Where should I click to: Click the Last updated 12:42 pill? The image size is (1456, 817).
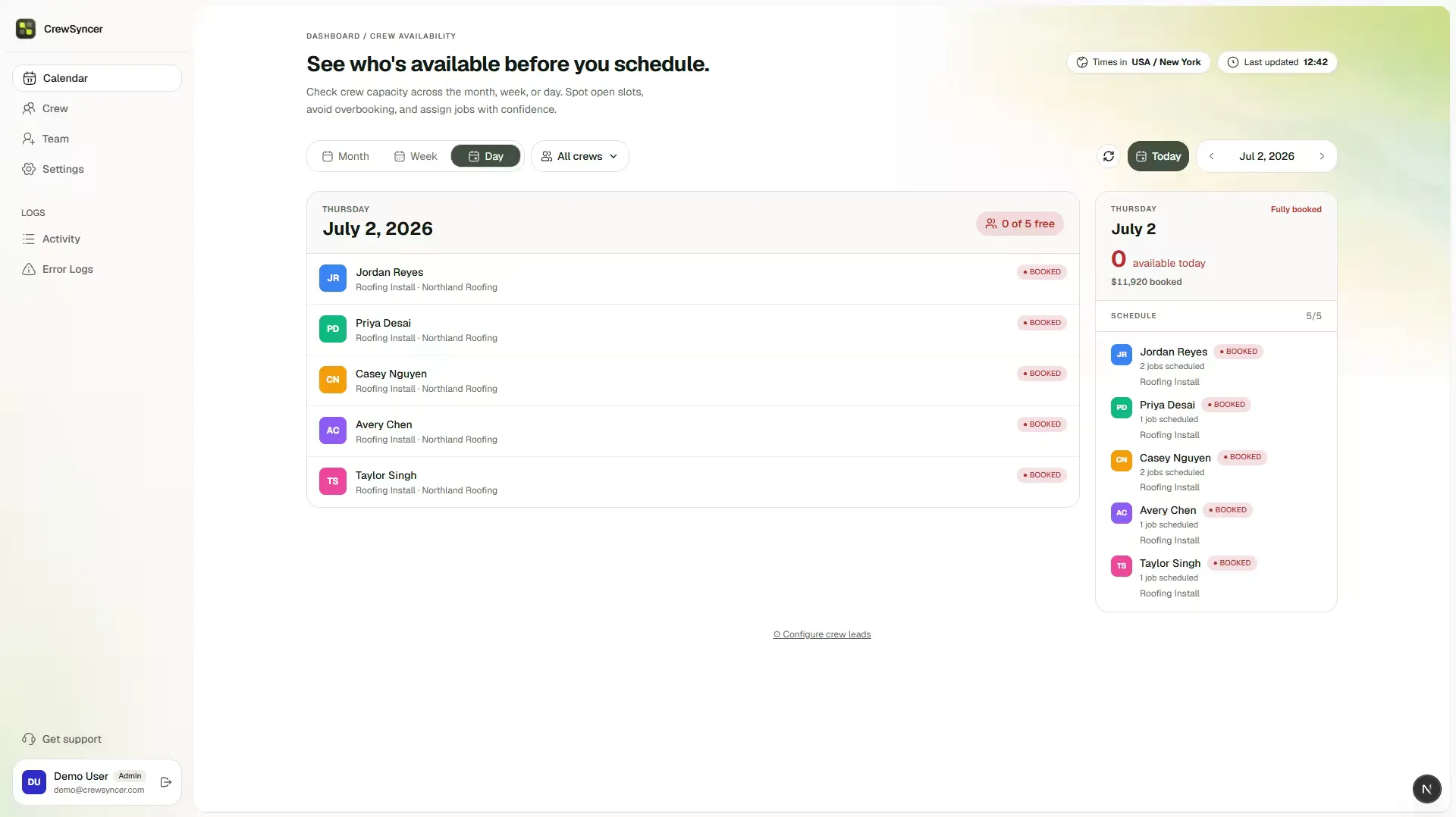pos(1277,62)
